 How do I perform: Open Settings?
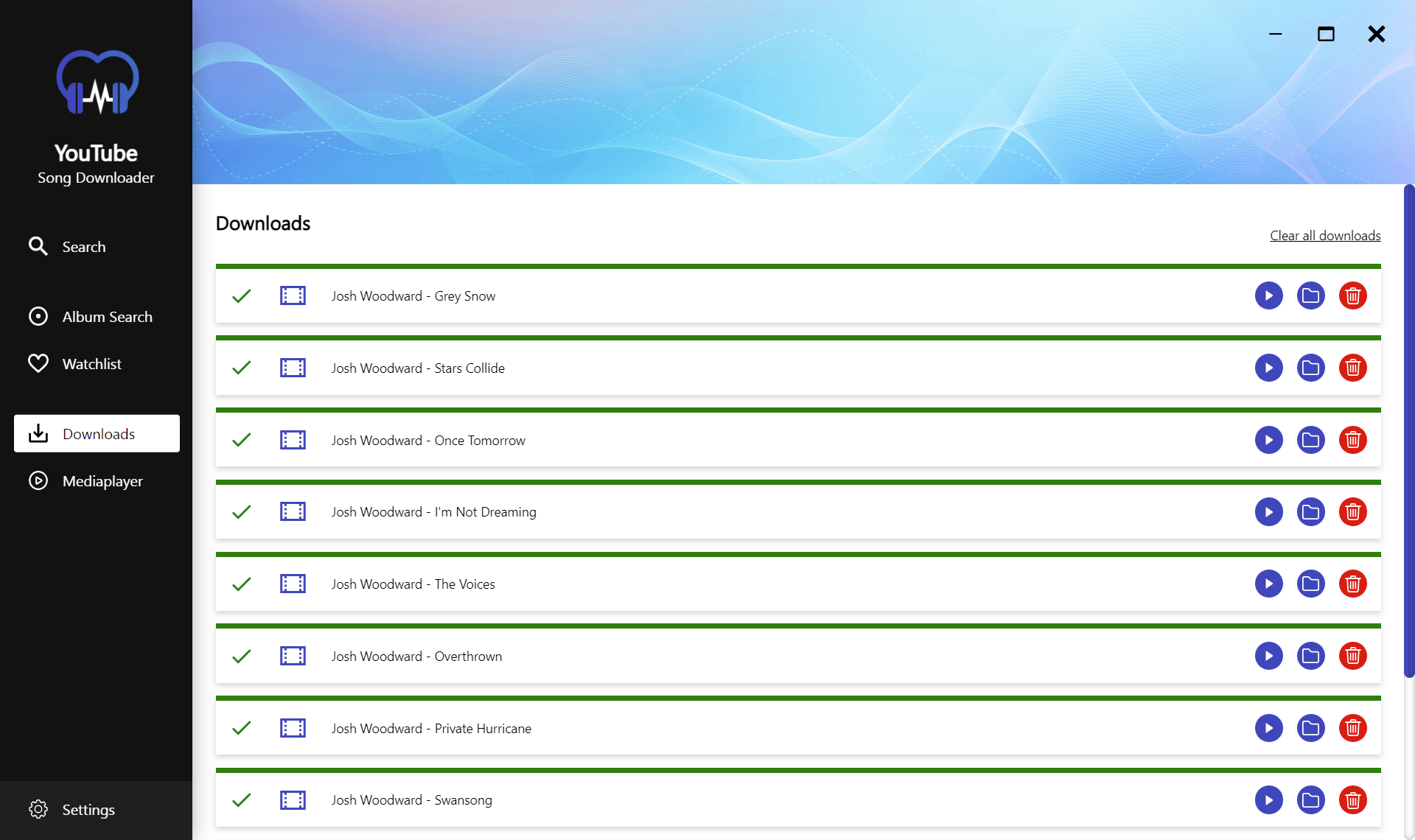tap(96, 810)
